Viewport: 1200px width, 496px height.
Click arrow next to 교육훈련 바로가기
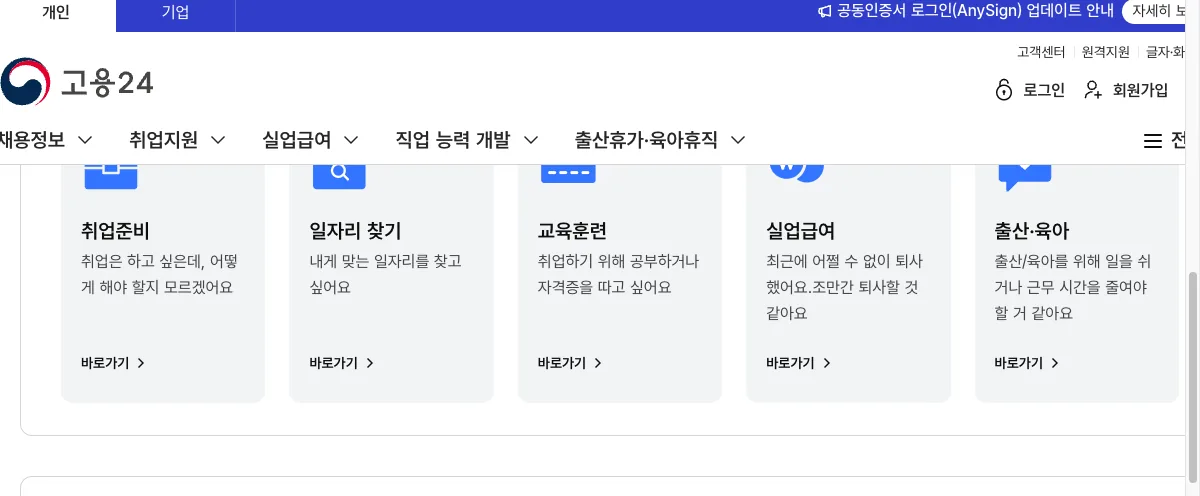tap(598, 363)
